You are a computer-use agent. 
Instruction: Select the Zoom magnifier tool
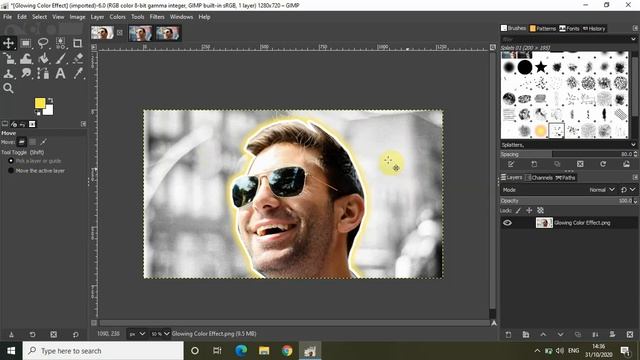9,88
